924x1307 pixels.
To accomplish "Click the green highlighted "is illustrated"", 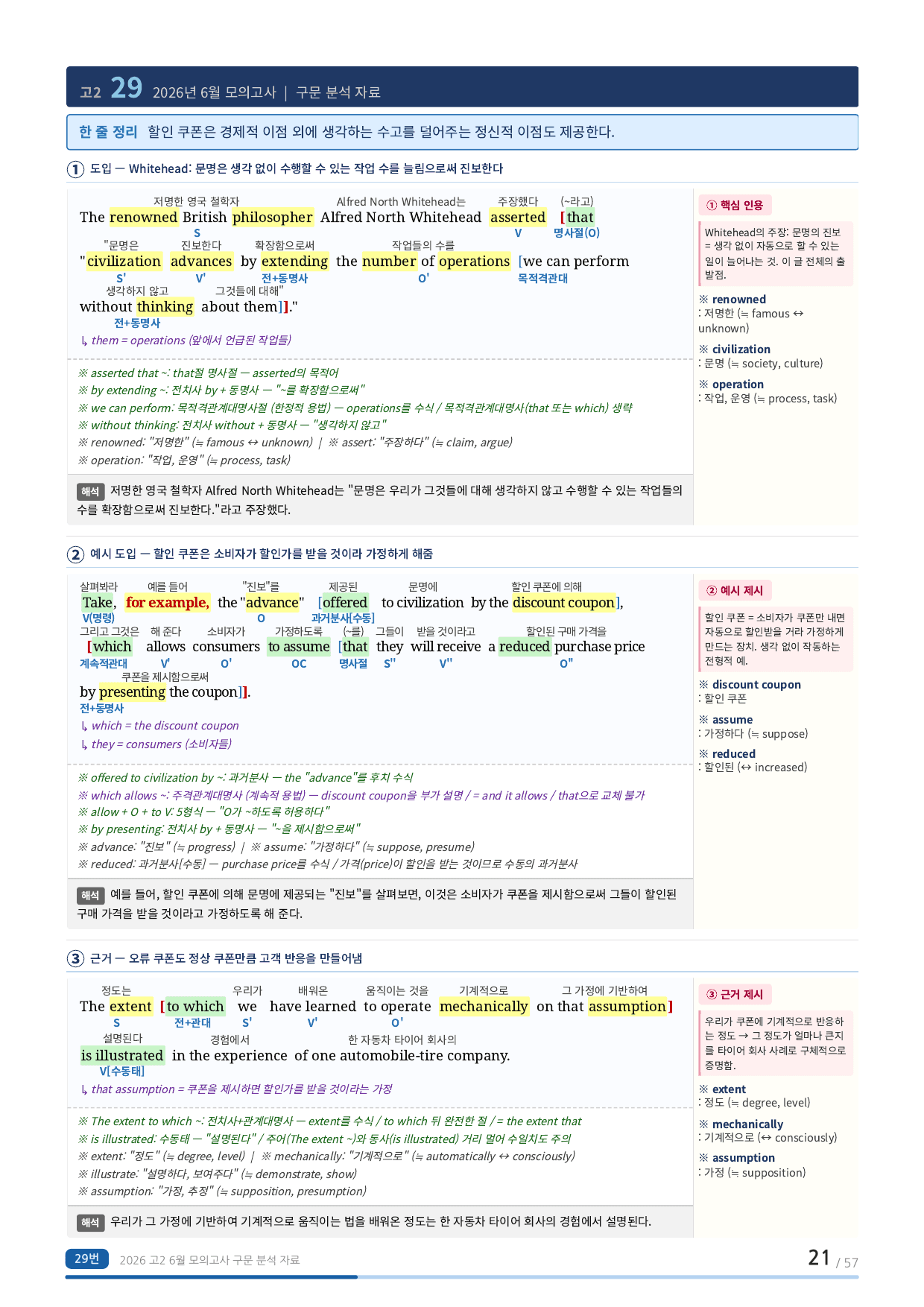I will click(122, 1055).
